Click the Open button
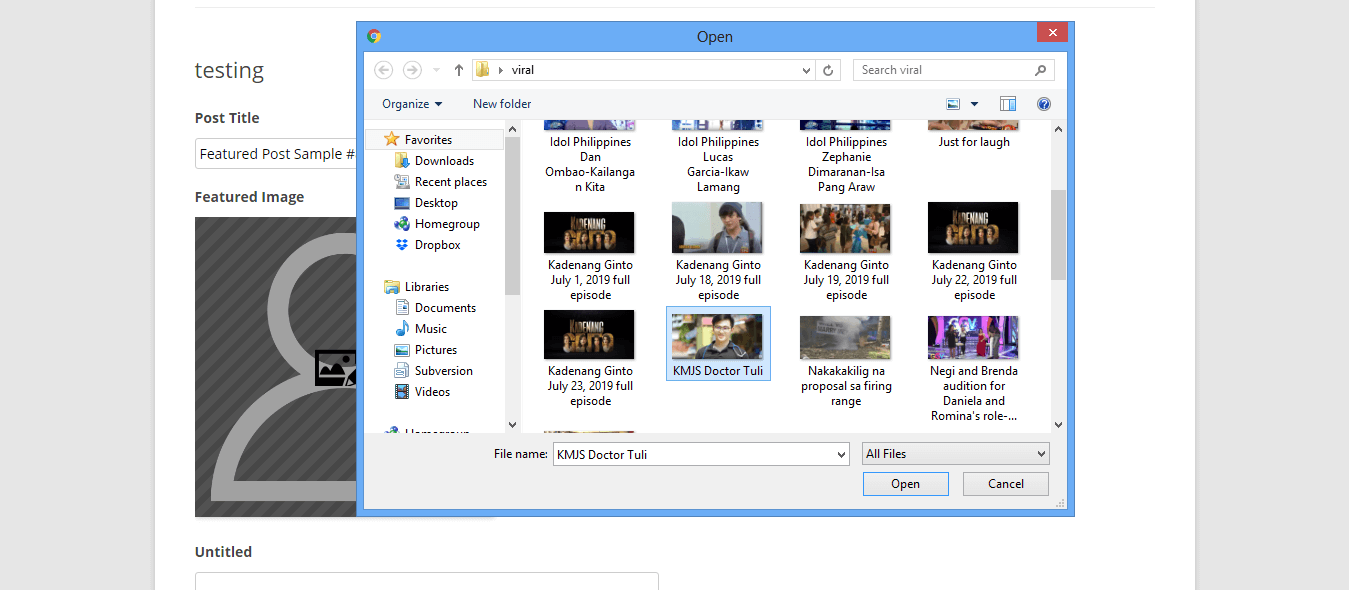The width and height of the screenshot is (1349, 590). (906, 484)
